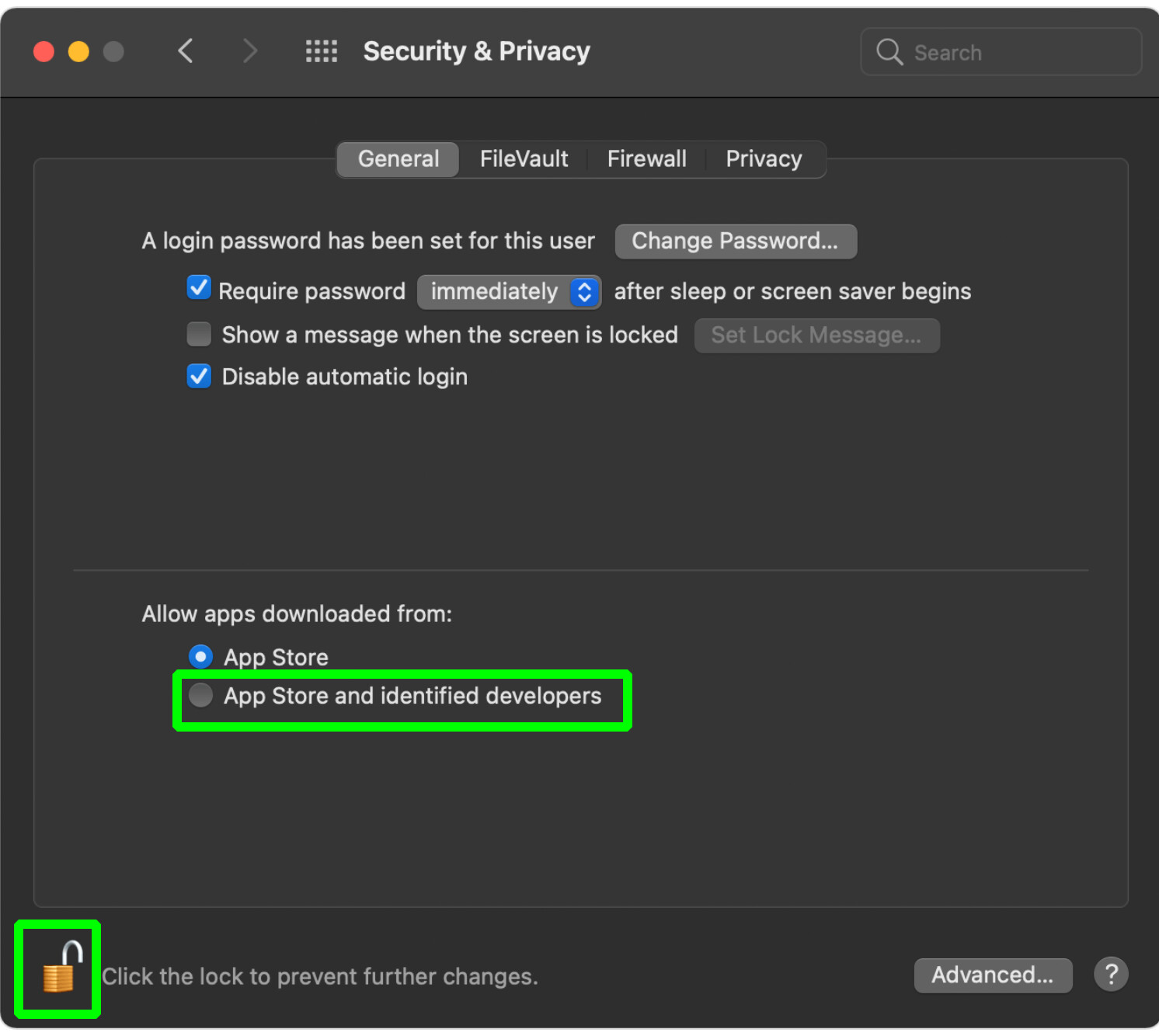Viewport: 1159px width, 1036px height.
Task: Choose App Store and identified developers
Action: pos(201,695)
